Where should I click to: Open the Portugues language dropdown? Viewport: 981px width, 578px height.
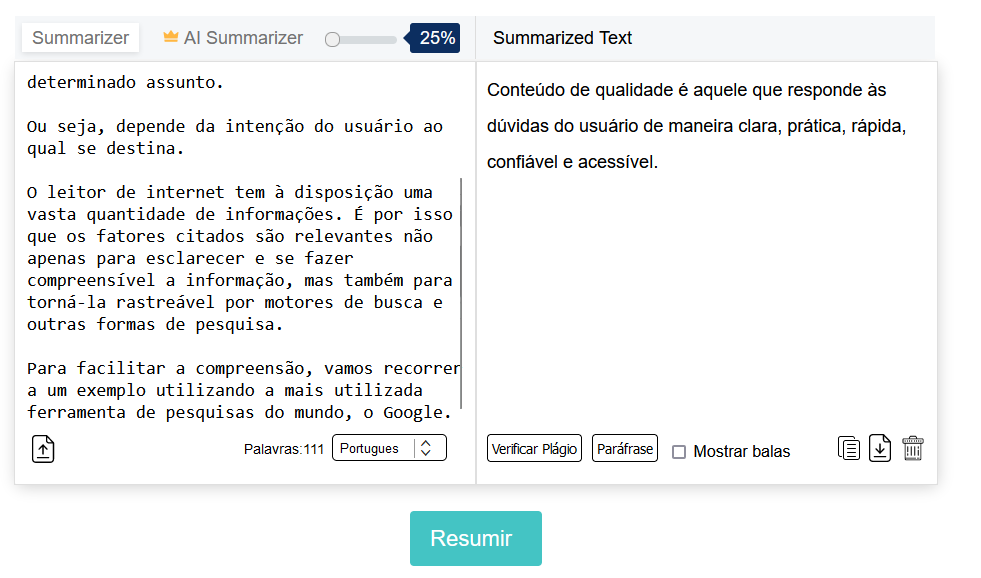[x=375, y=449]
